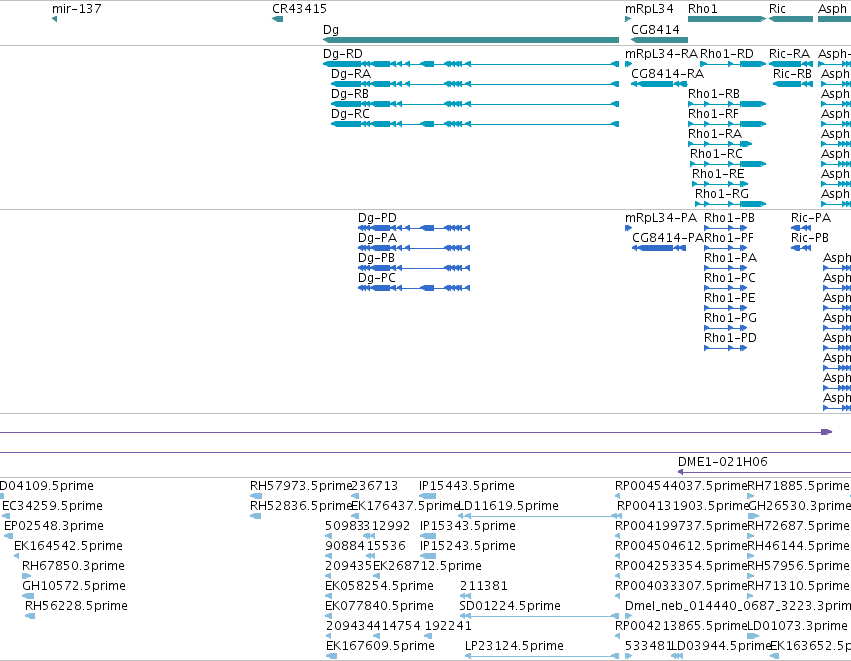
Task: Click the Rho1-PG protein label
Action: [731, 318]
